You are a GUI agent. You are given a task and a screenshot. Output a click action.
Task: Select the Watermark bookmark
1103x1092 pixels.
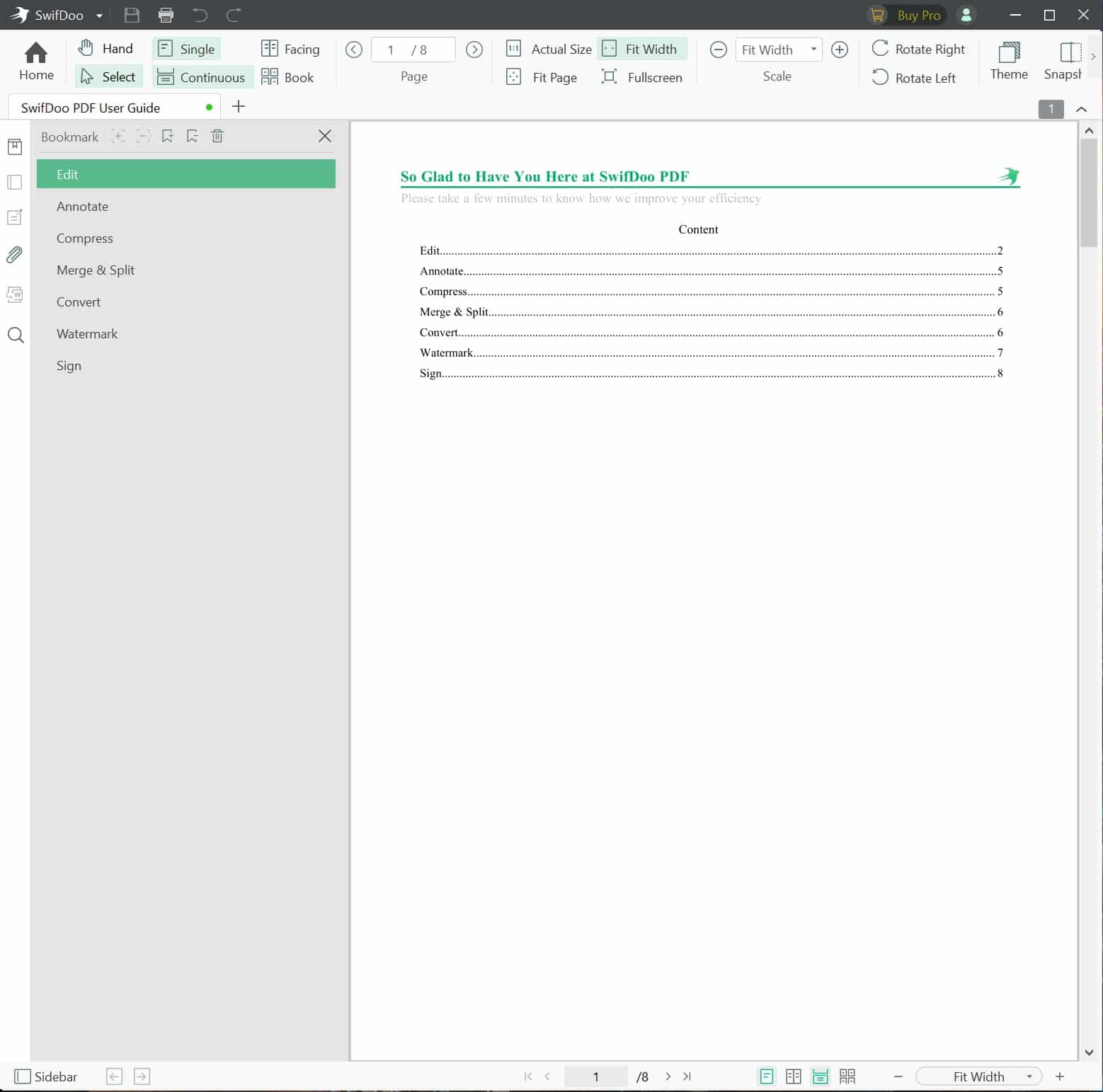click(186, 334)
